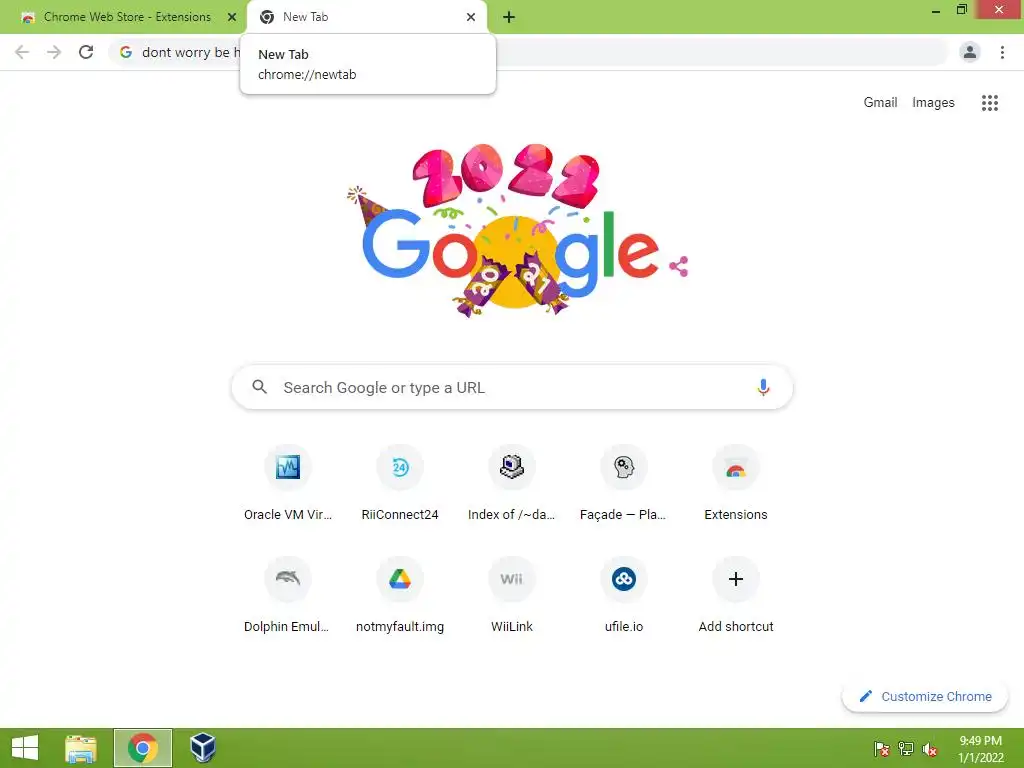1024x768 pixels.
Task: Focus the Search Google or type a URL box
Action: pos(512,387)
